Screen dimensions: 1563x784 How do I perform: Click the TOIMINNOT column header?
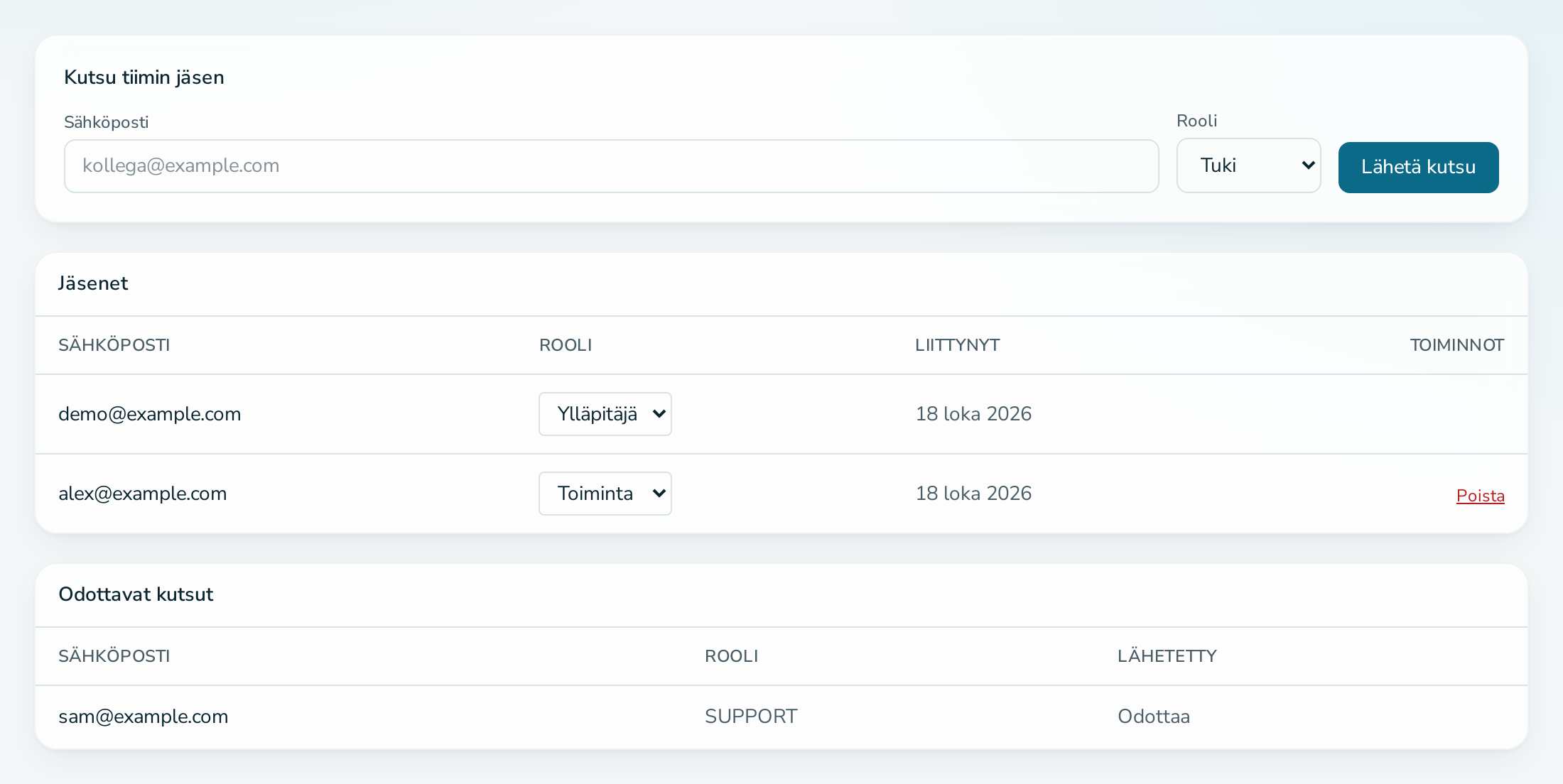[x=1457, y=345]
